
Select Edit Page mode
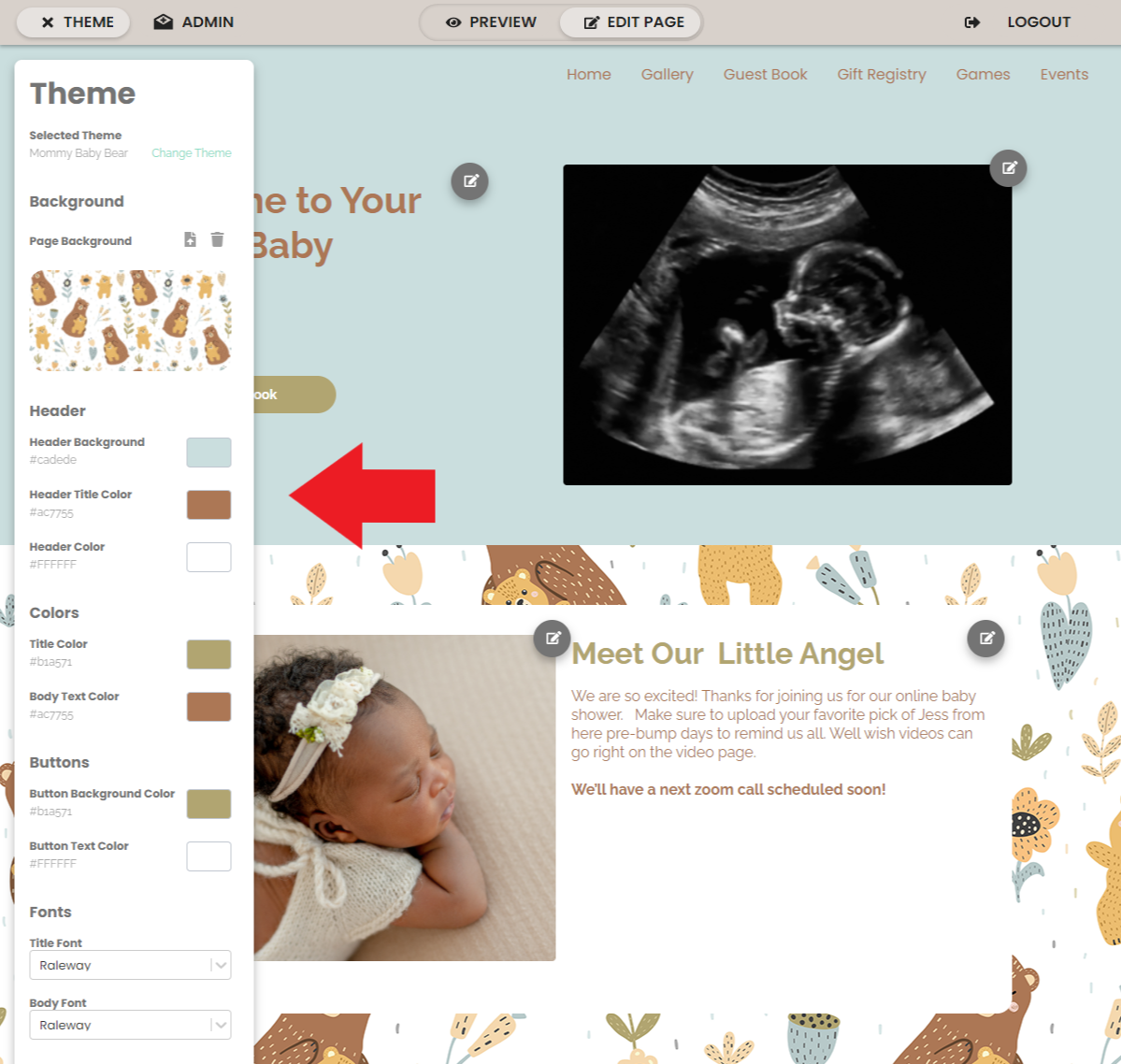pyautogui.click(x=630, y=22)
